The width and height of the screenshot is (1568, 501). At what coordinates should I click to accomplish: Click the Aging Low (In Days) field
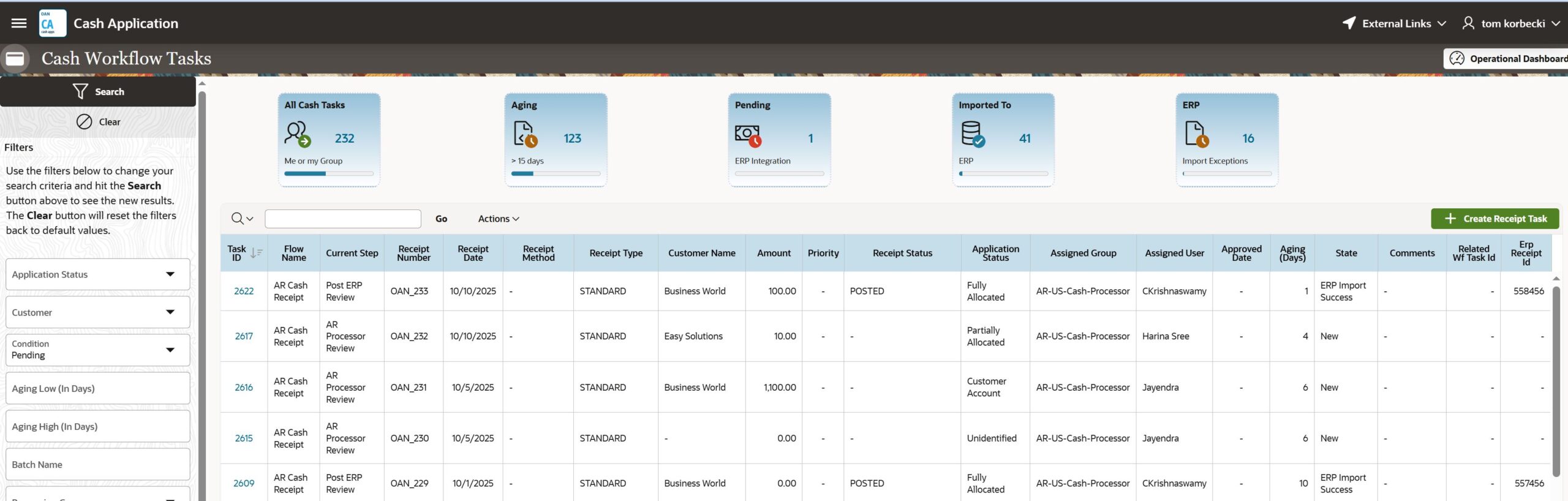98,388
